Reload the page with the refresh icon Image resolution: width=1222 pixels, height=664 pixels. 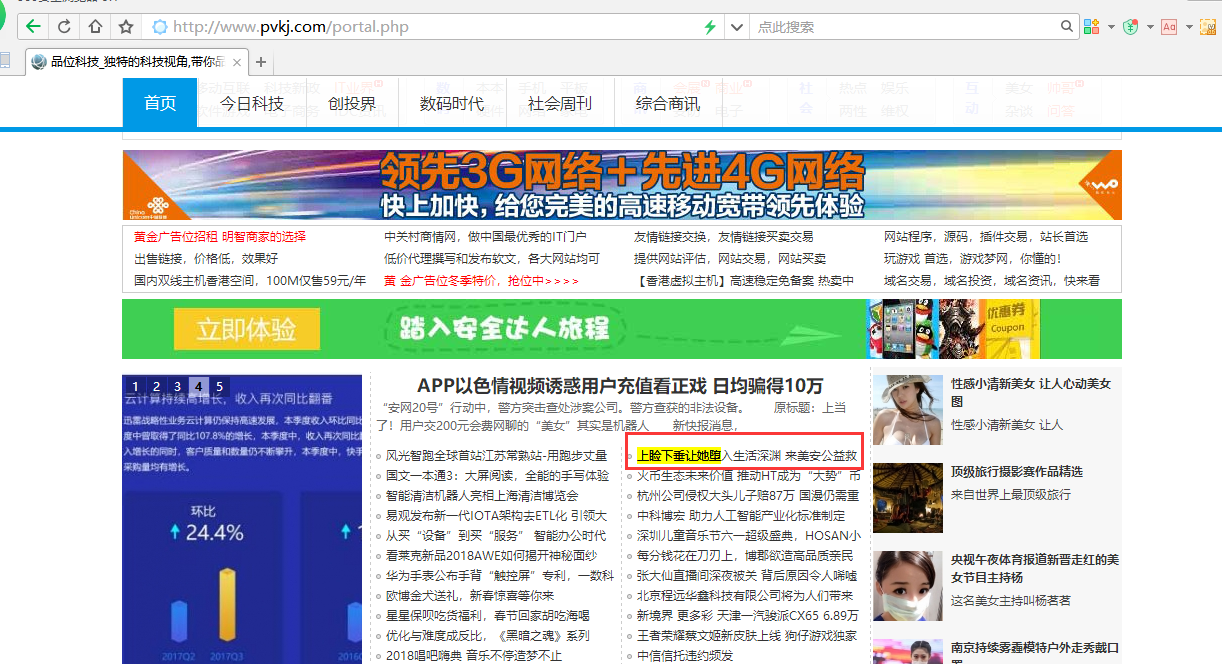click(65, 26)
